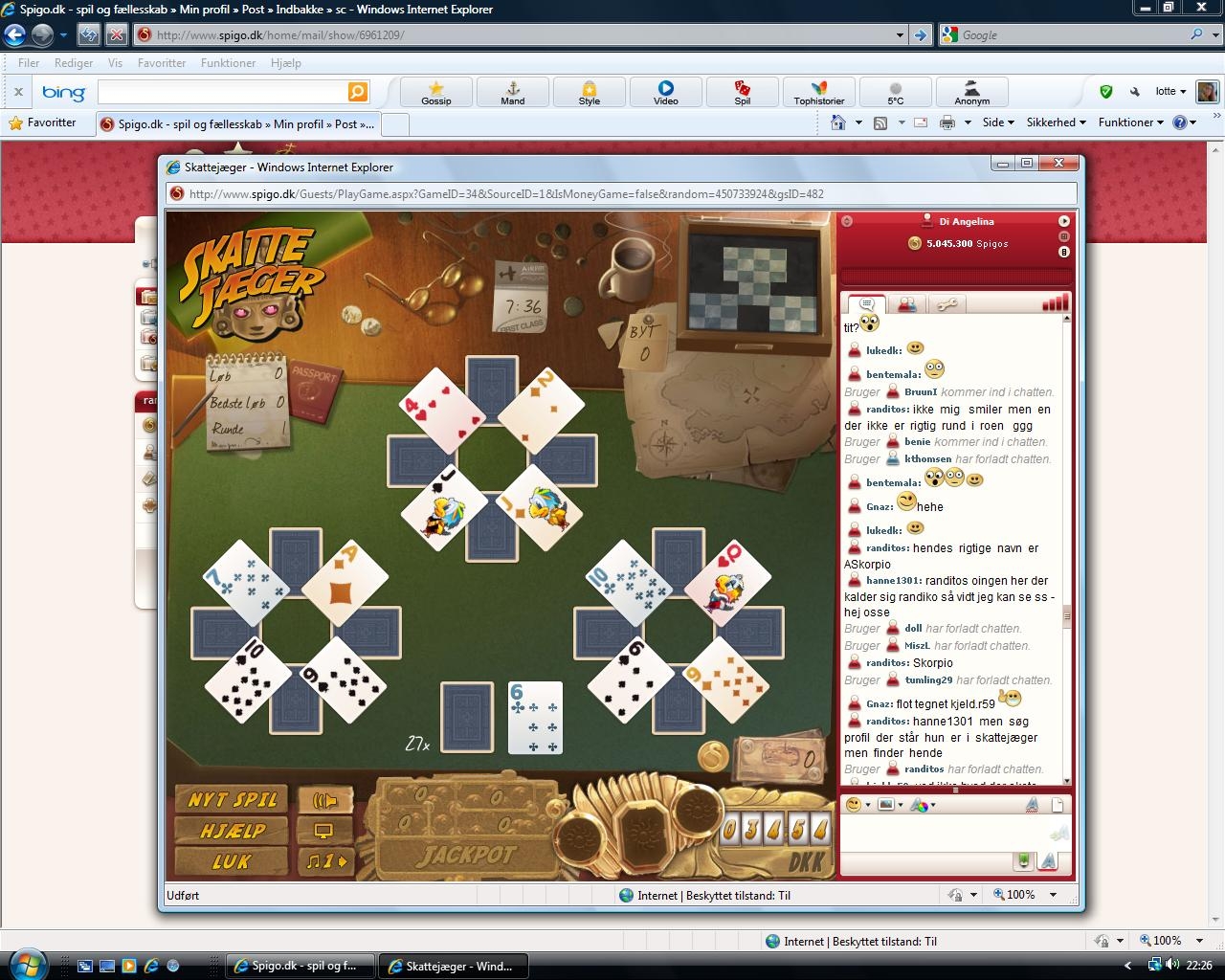
Task: Click the NYT SPIL button
Action: pos(232,800)
